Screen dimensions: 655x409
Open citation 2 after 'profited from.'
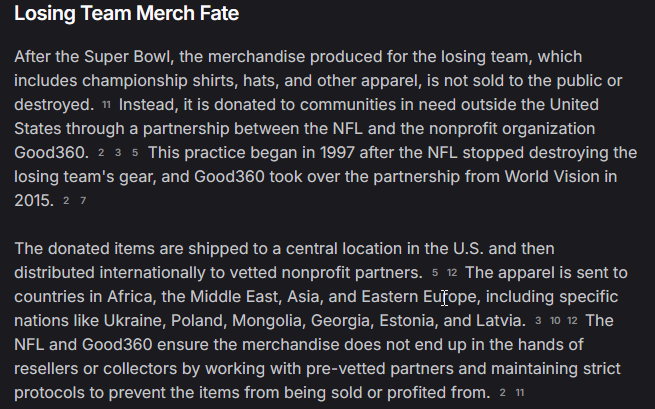pos(503,393)
